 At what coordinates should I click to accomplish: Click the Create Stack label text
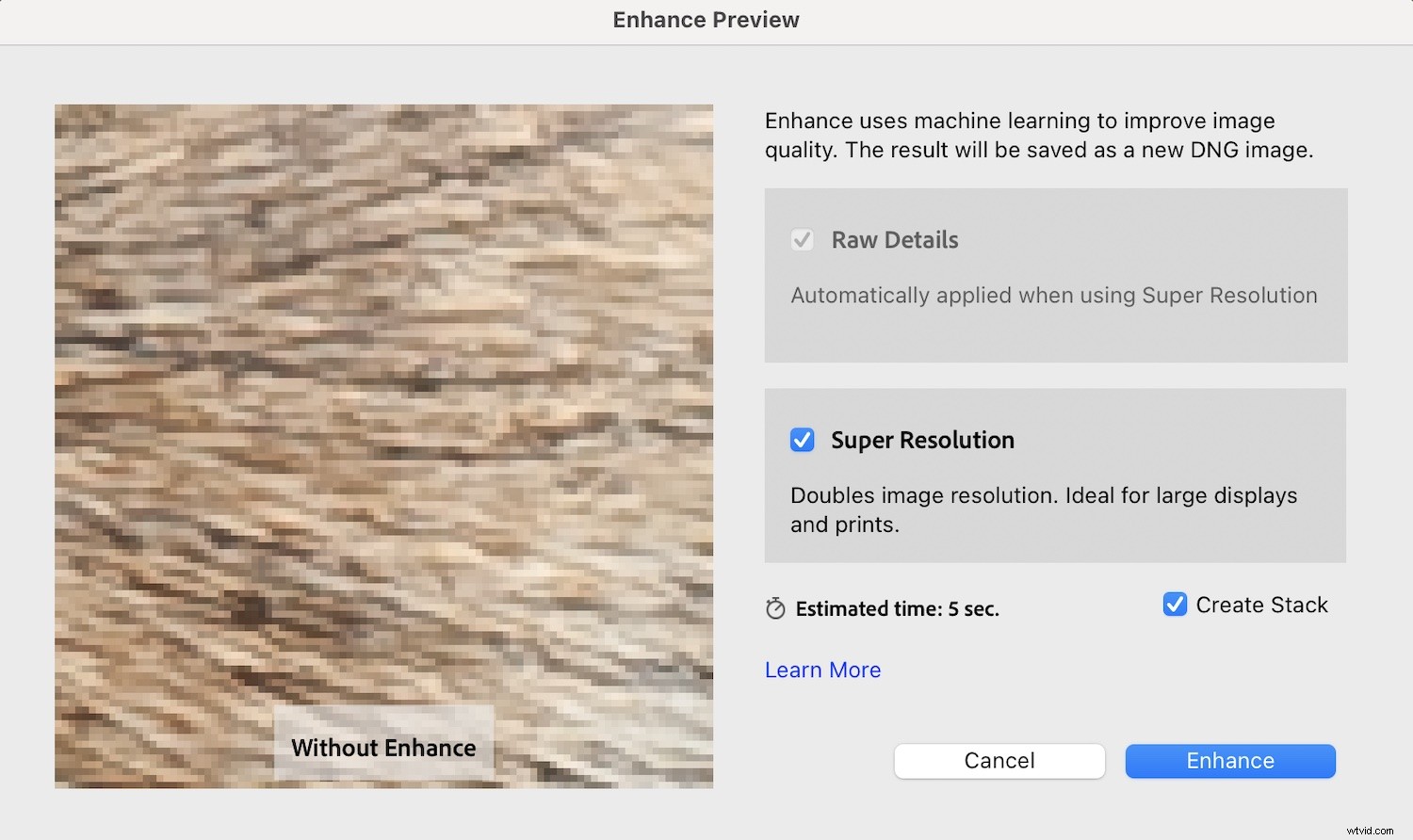click(x=1260, y=604)
